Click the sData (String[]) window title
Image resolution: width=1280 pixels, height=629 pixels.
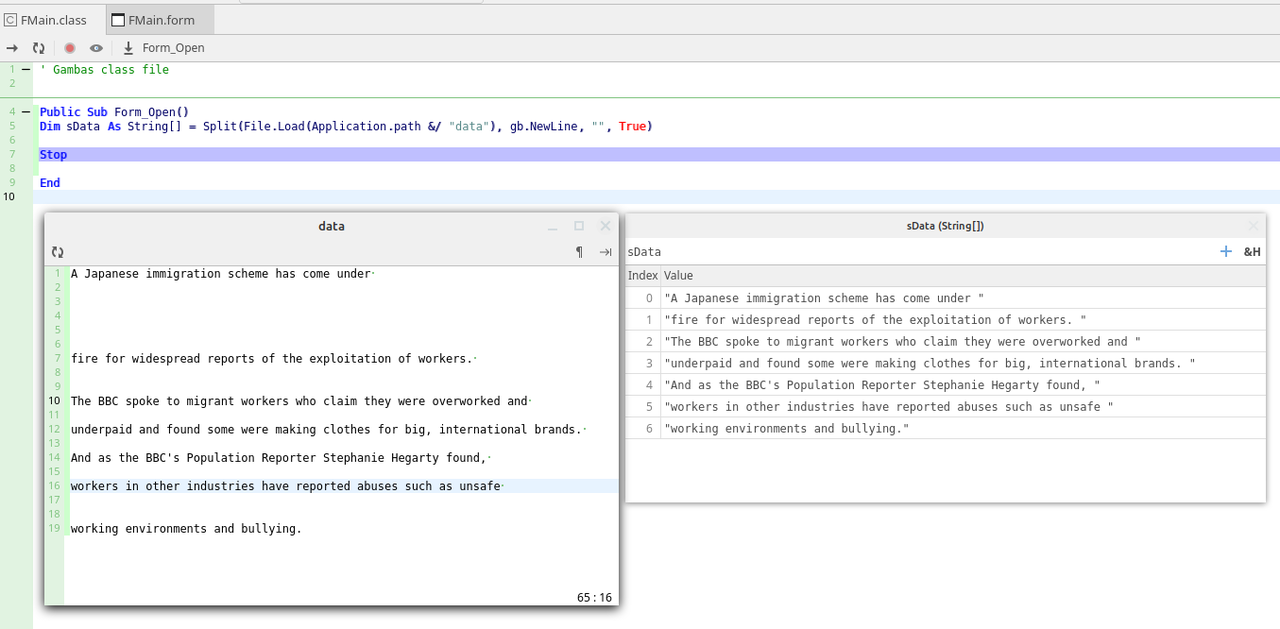point(945,226)
